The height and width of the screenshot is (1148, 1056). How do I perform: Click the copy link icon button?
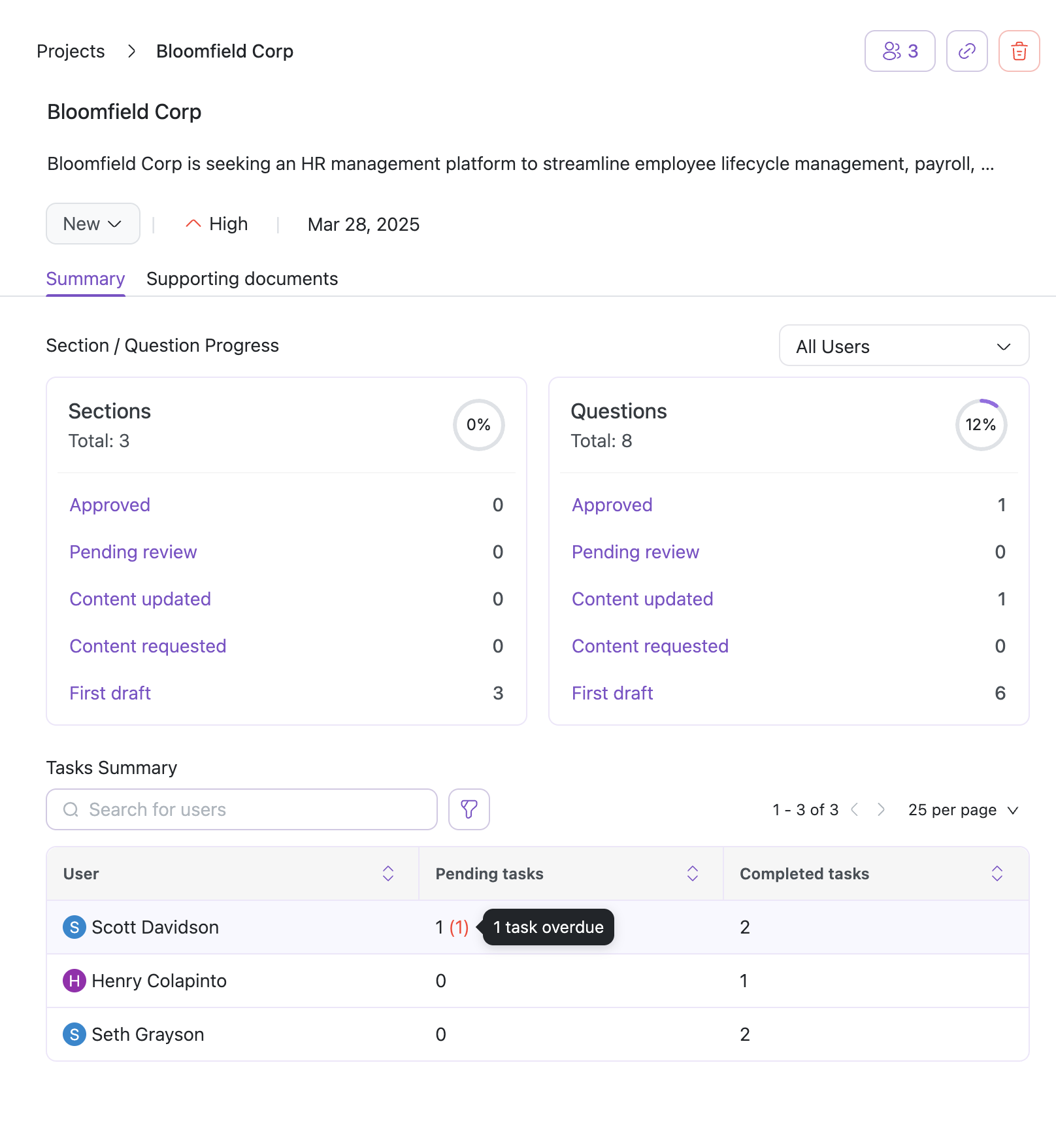[966, 51]
